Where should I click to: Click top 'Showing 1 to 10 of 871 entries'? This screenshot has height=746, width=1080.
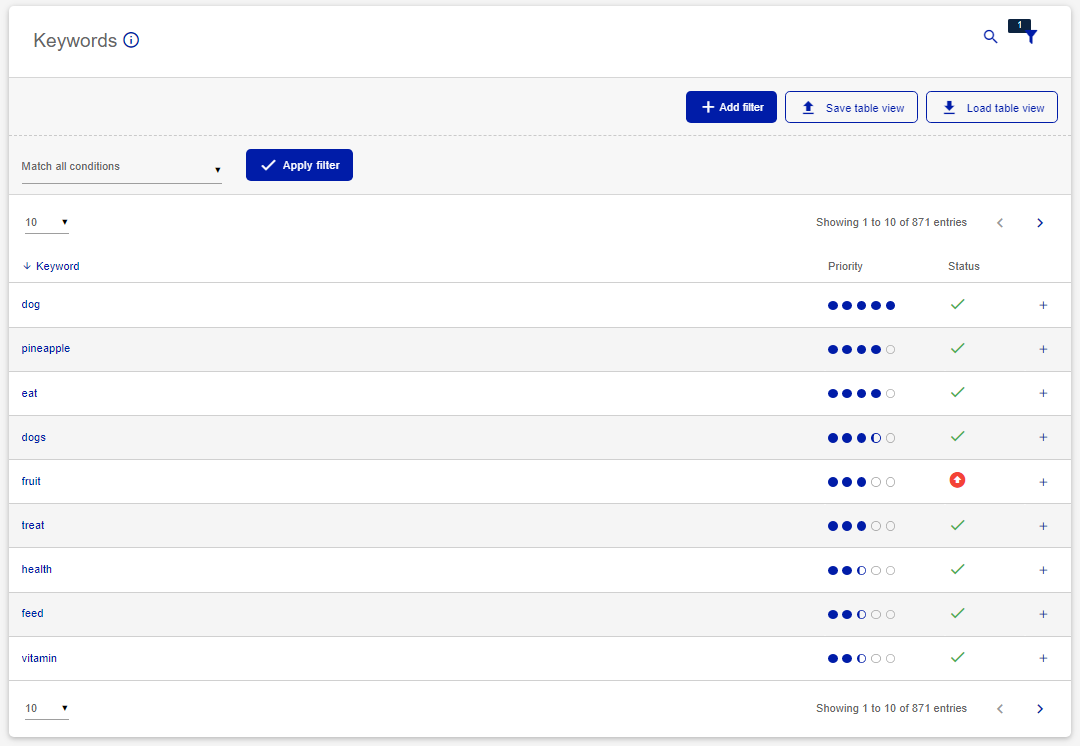[x=891, y=222]
